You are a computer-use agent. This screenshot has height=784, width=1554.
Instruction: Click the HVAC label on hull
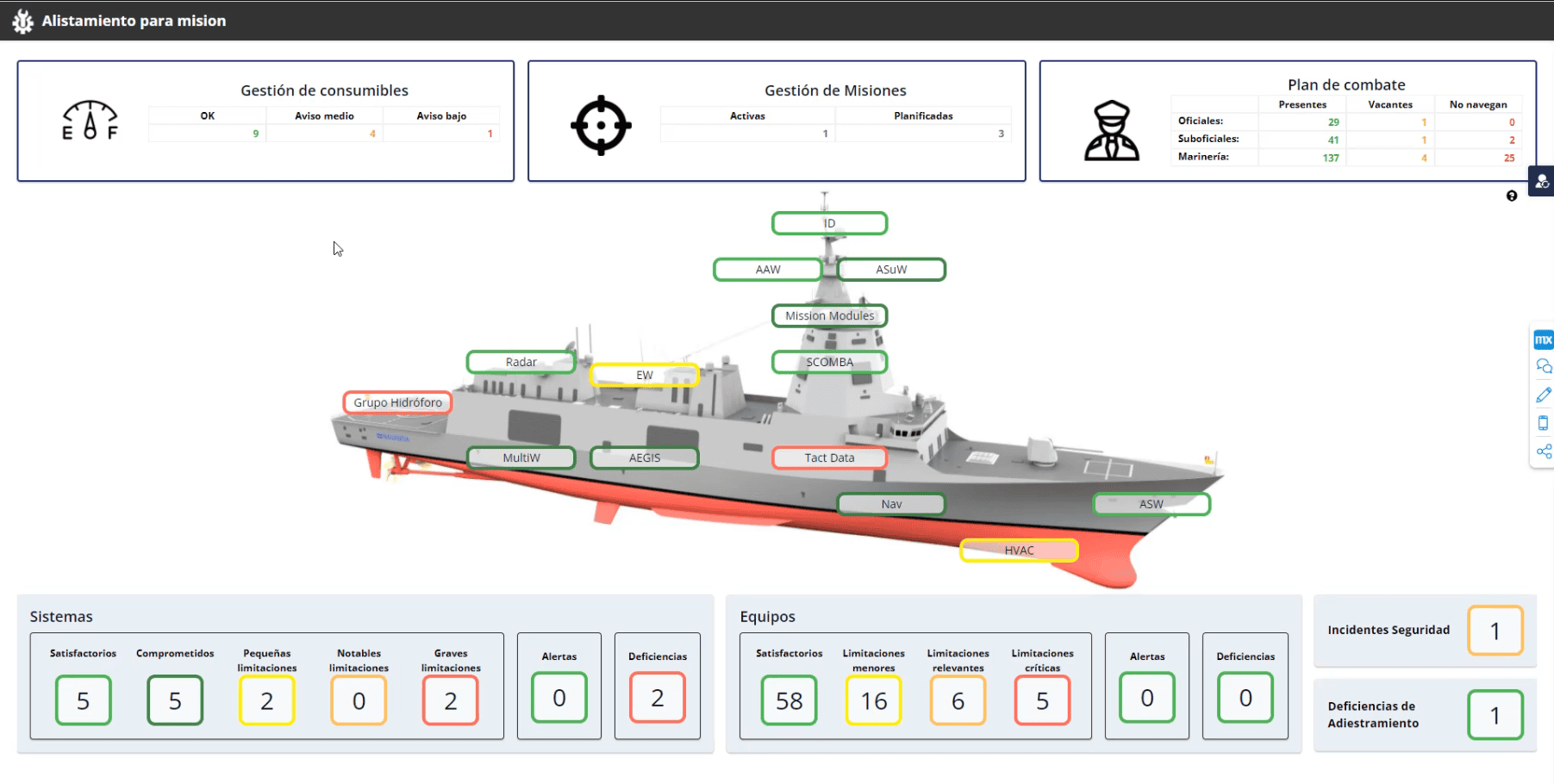1019,551
